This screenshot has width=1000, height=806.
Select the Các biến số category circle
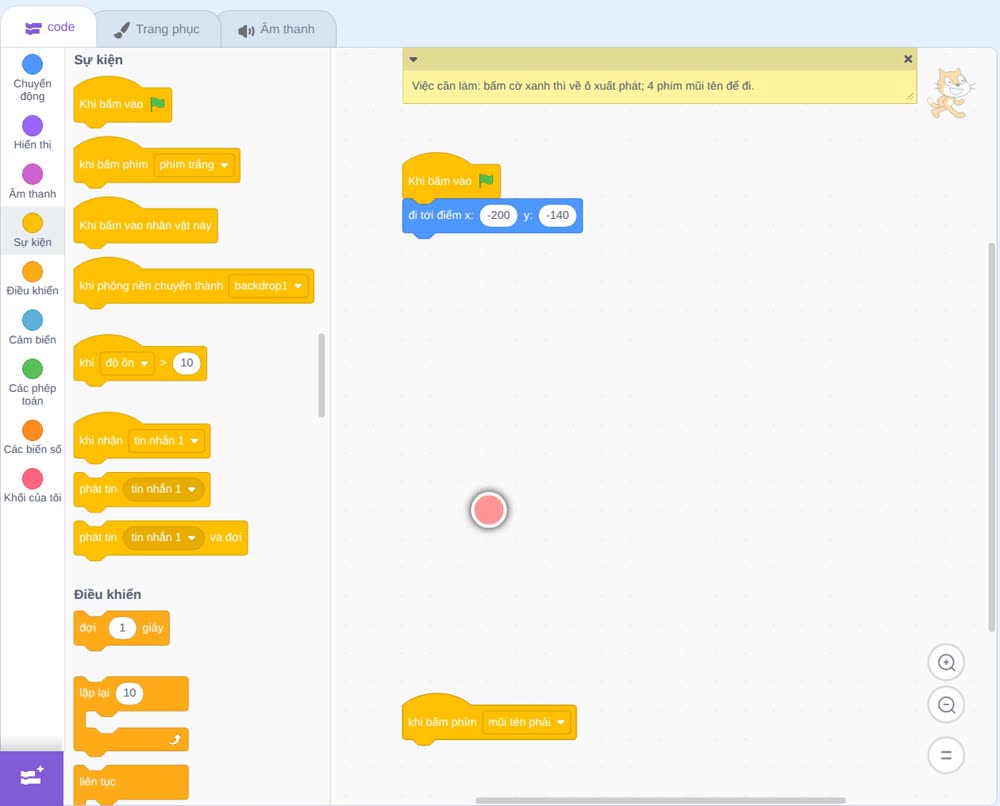(x=33, y=430)
